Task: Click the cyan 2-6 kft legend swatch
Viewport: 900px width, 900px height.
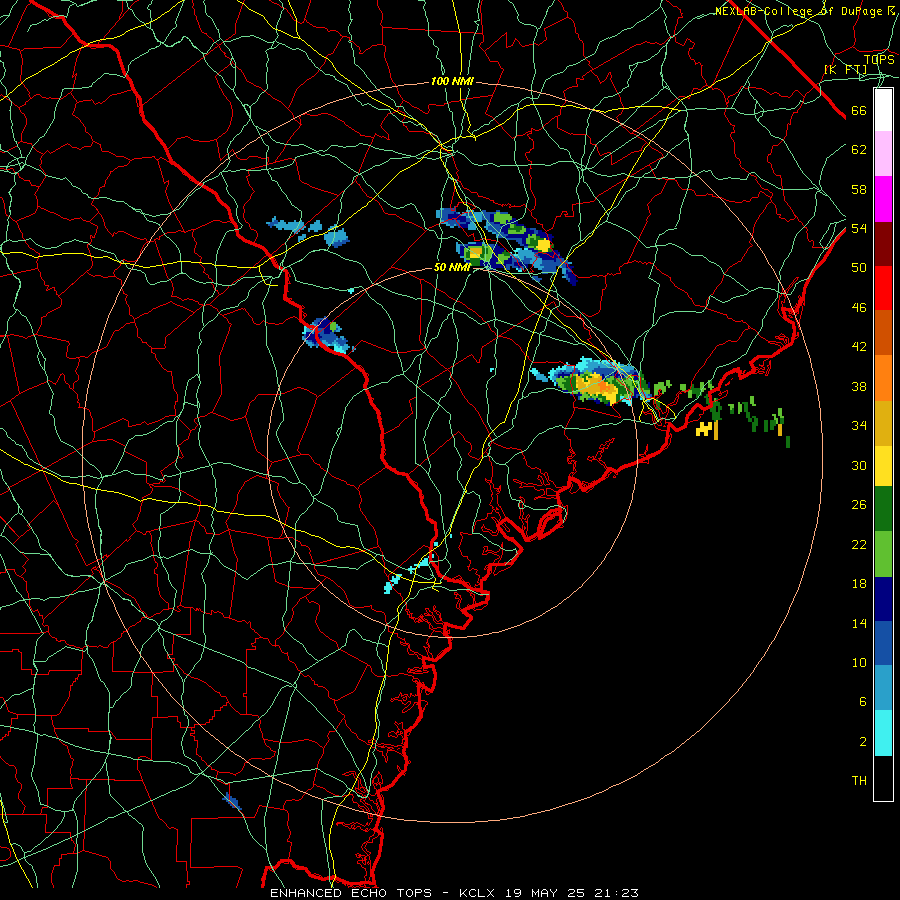Action: tap(883, 733)
